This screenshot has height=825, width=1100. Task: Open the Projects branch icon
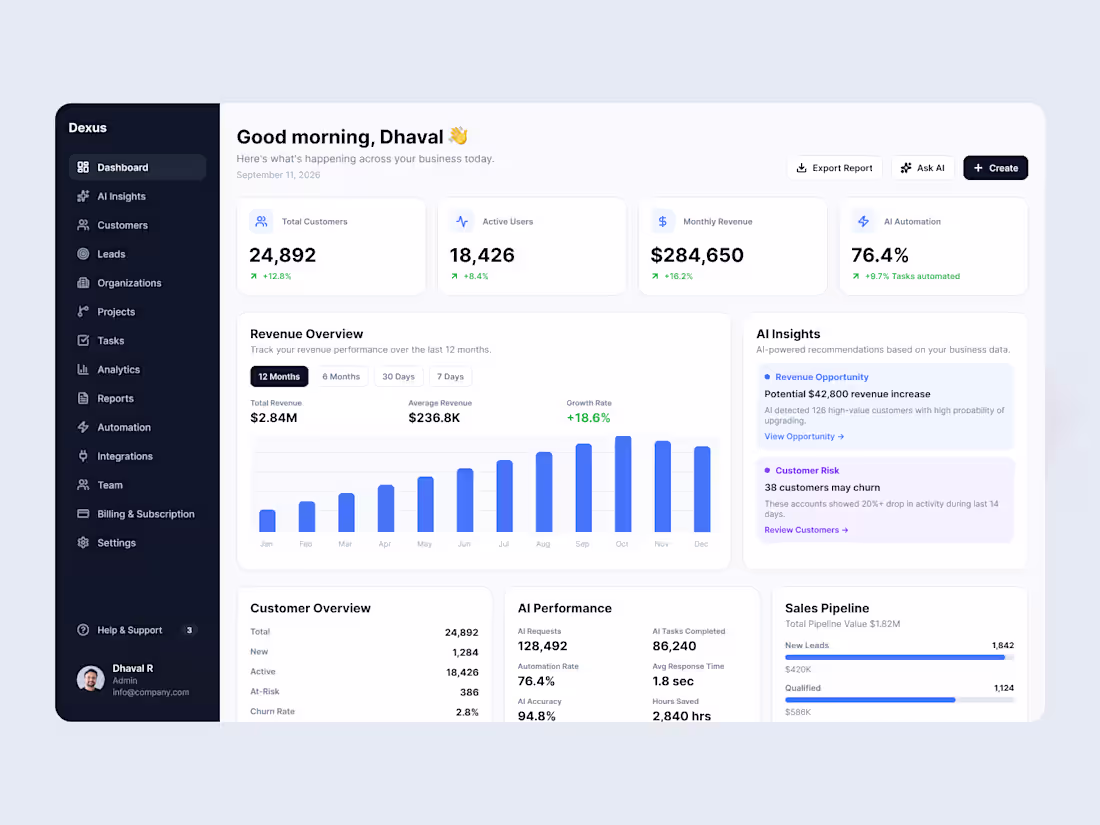point(83,311)
